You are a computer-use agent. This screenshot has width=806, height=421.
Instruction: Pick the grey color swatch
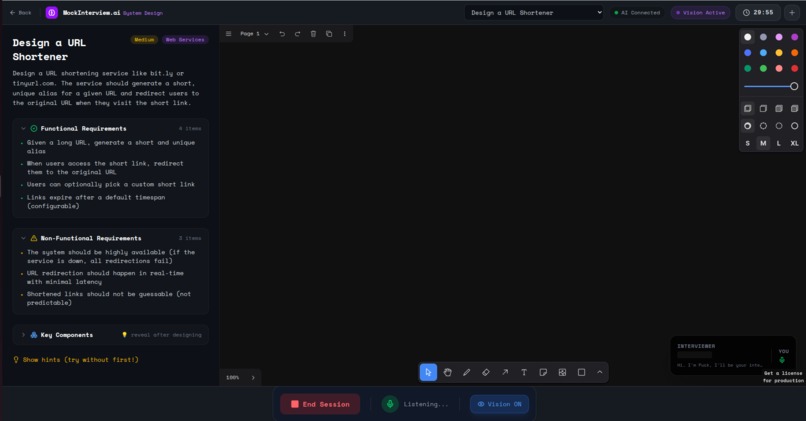pyautogui.click(x=763, y=37)
